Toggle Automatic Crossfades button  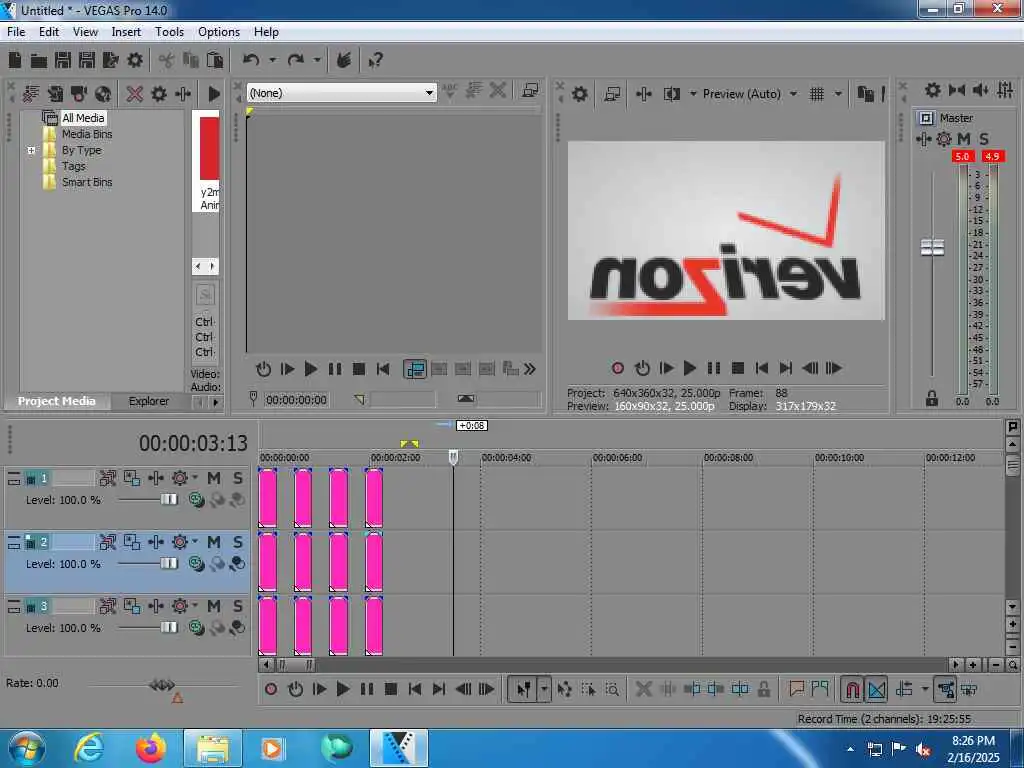pyautogui.click(x=876, y=689)
